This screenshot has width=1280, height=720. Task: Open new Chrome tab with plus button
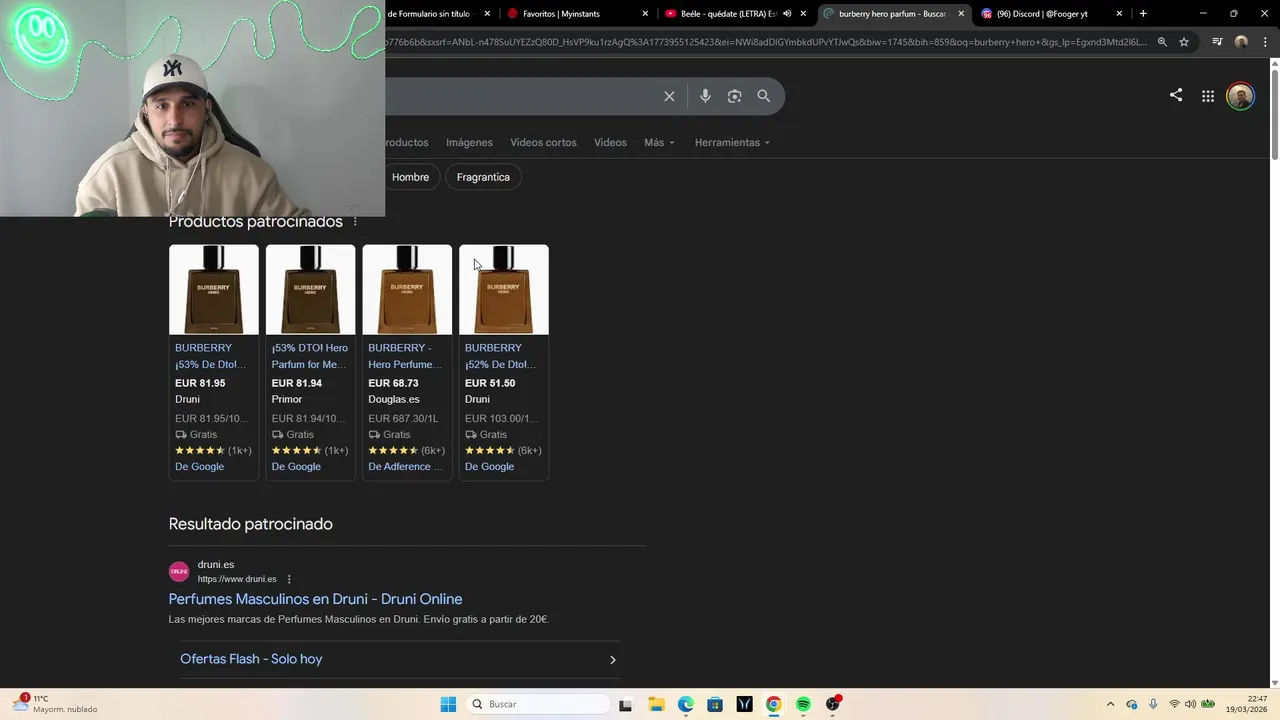(1143, 13)
